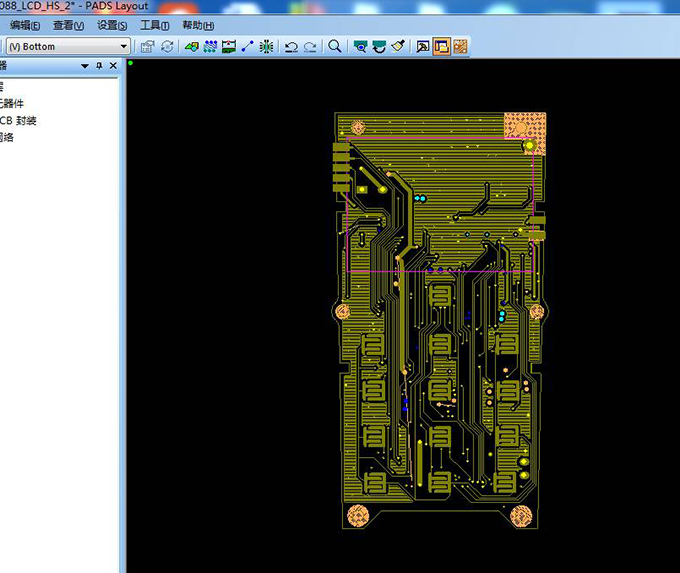This screenshot has height=573, width=680.
Task: Select the 元器件 tree item
Action: click(x=10, y=104)
